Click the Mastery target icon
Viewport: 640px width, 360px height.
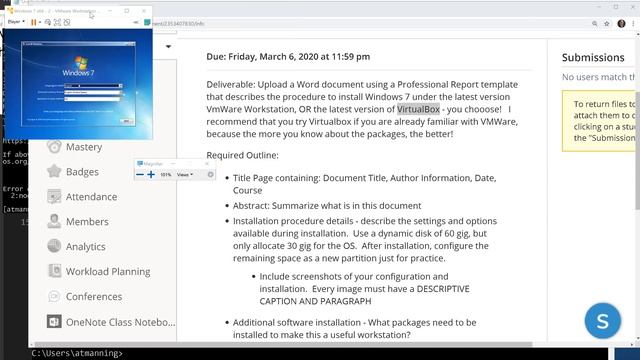[54, 146]
